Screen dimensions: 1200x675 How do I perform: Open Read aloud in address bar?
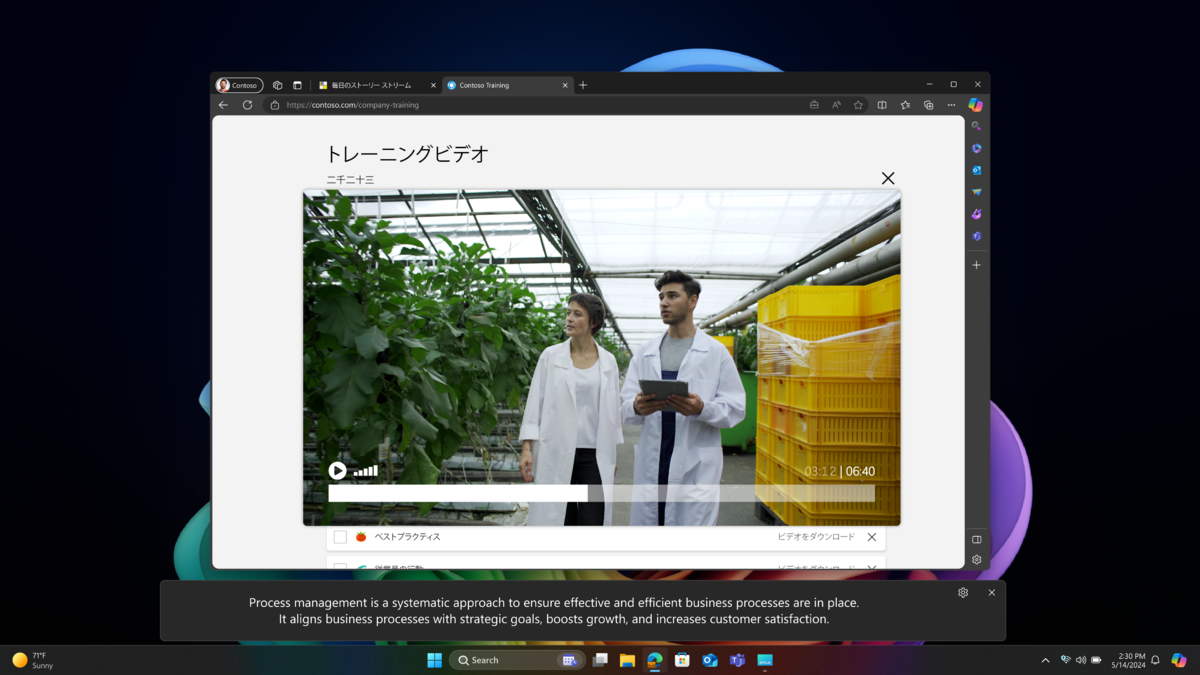pyautogui.click(x=836, y=105)
